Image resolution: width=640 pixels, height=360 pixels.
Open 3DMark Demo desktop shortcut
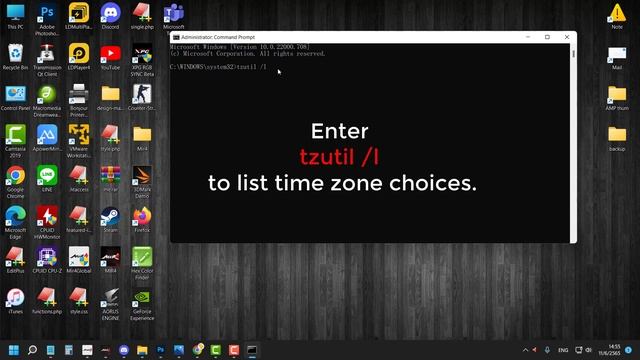pyautogui.click(x=142, y=182)
